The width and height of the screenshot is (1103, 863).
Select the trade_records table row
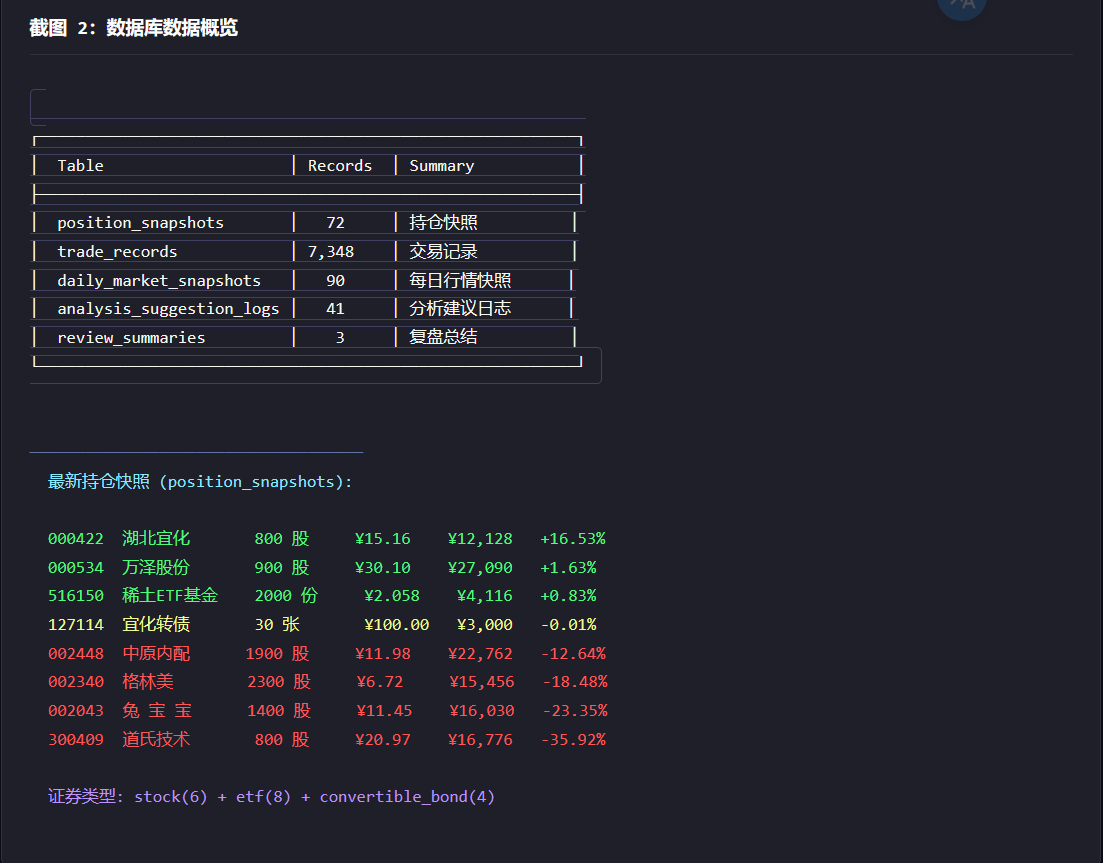click(x=305, y=251)
